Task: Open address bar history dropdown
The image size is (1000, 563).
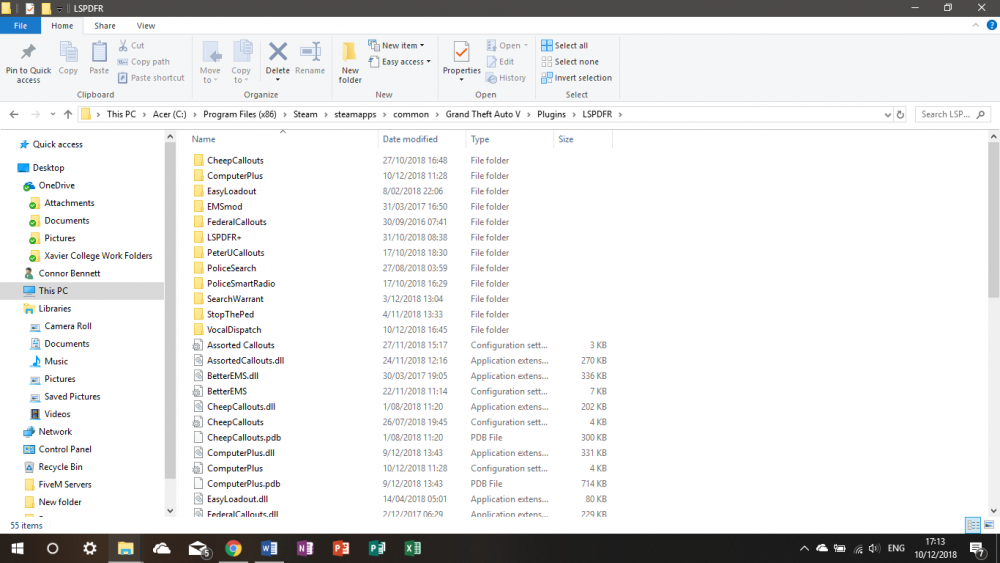Action: tap(887, 115)
